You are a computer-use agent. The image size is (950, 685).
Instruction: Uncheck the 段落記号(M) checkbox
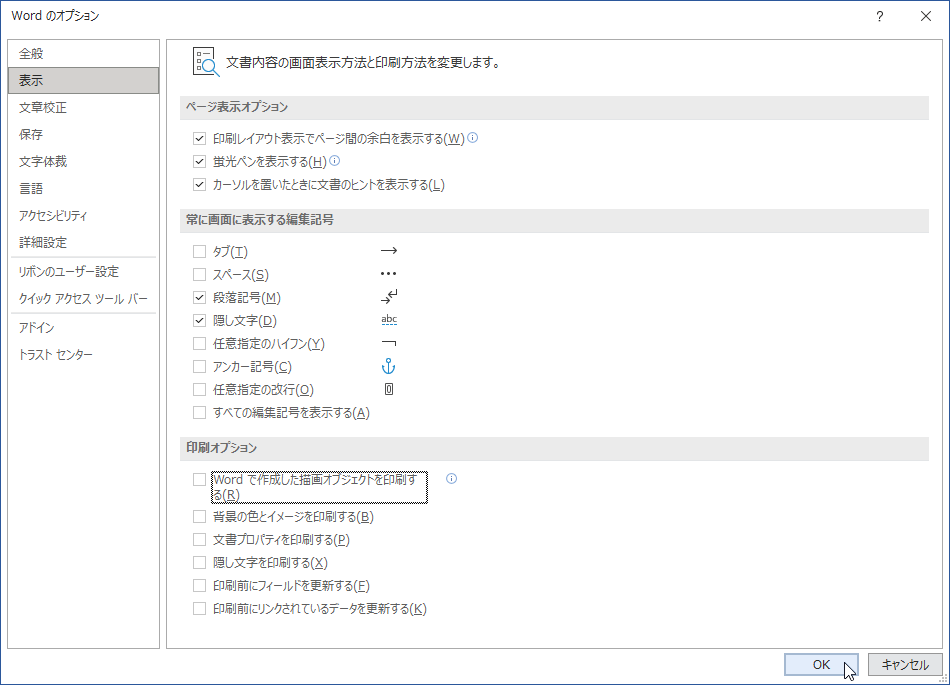pyautogui.click(x=199, y=297)
